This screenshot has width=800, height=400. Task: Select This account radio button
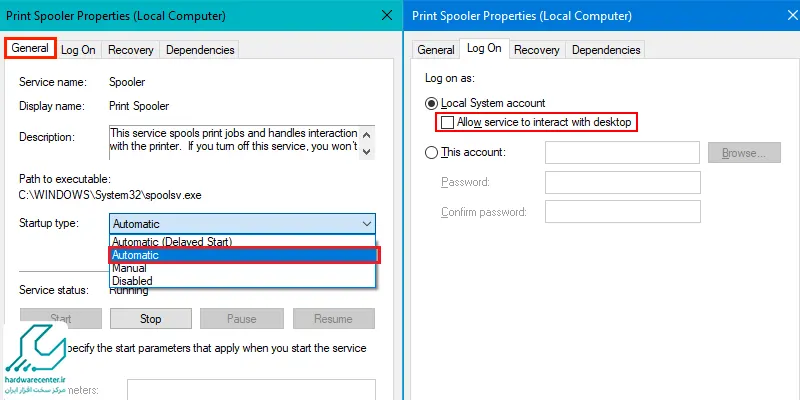pyautogui.click(x=432, y=153)
